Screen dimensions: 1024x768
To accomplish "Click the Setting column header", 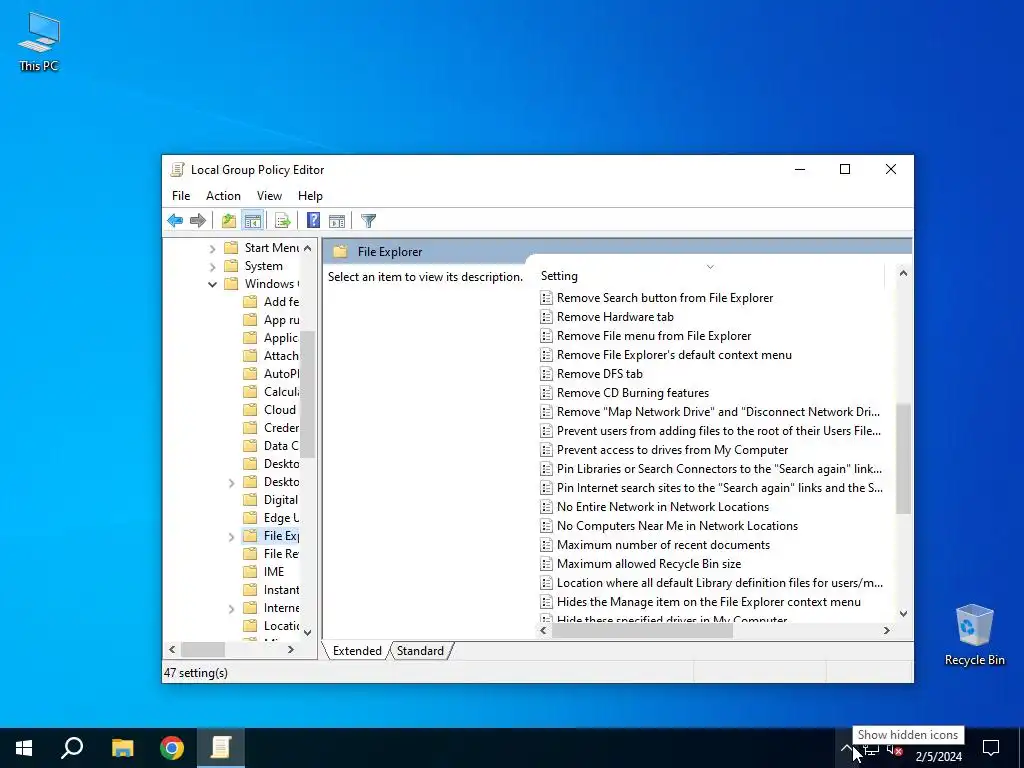I will (x=711, y=276).
